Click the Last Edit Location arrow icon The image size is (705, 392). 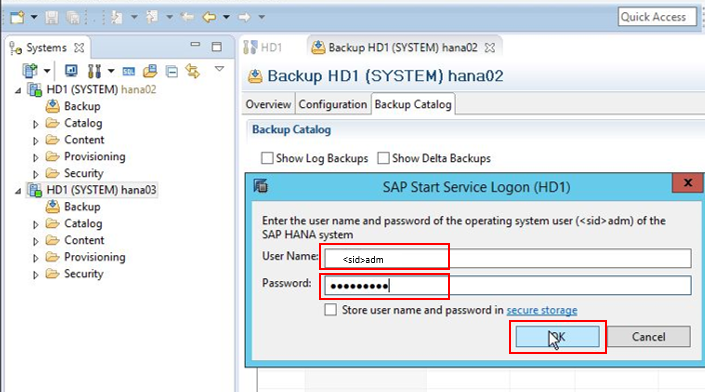[x=187, y=18]
